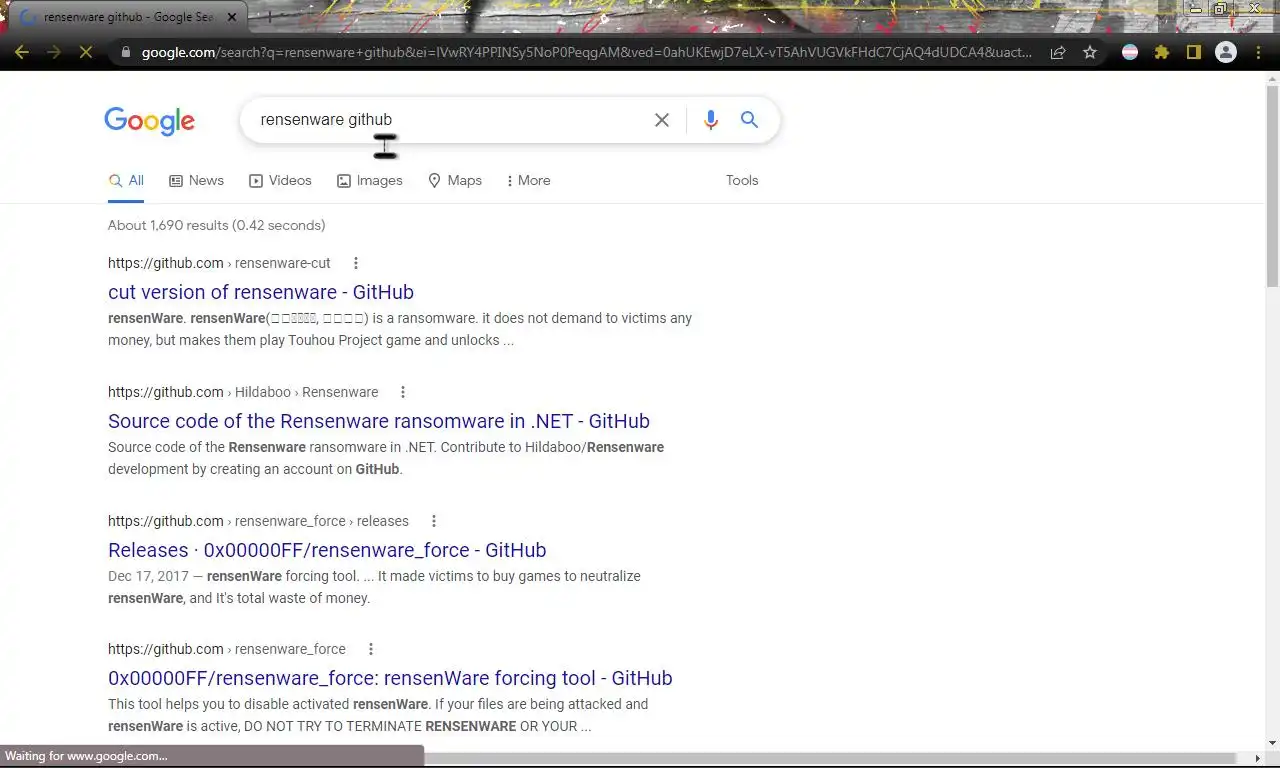The height and width of the screenshot is (768, 1280).
Task: Toggle the browser side panel icon
Action: click(1193, 52)
